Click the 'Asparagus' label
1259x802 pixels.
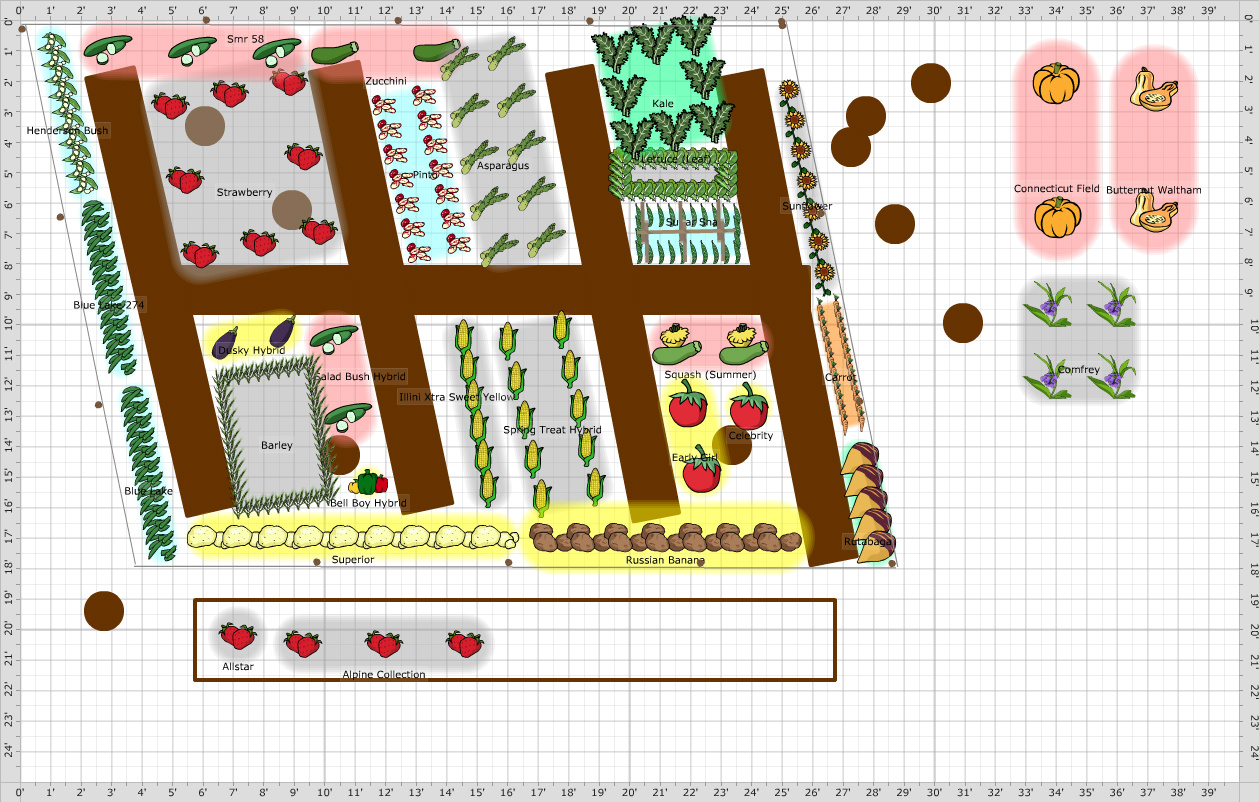(503, 165)
